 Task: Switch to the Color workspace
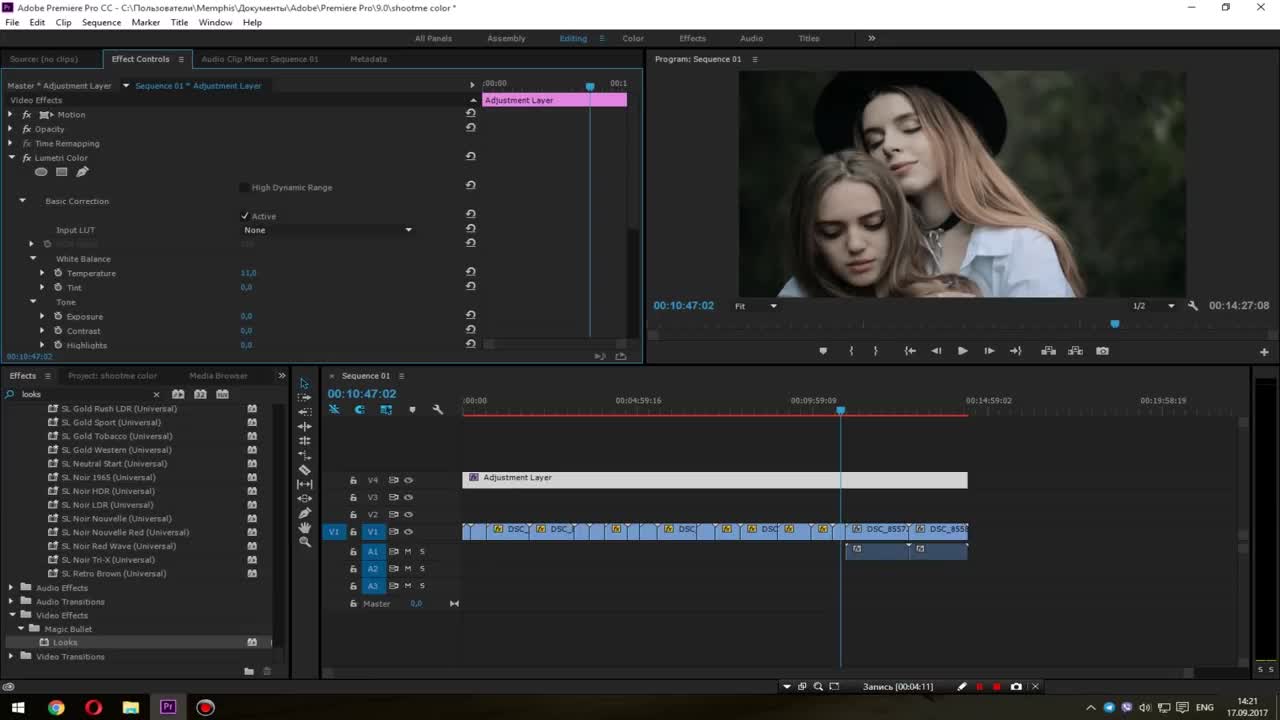click(633, 38)
